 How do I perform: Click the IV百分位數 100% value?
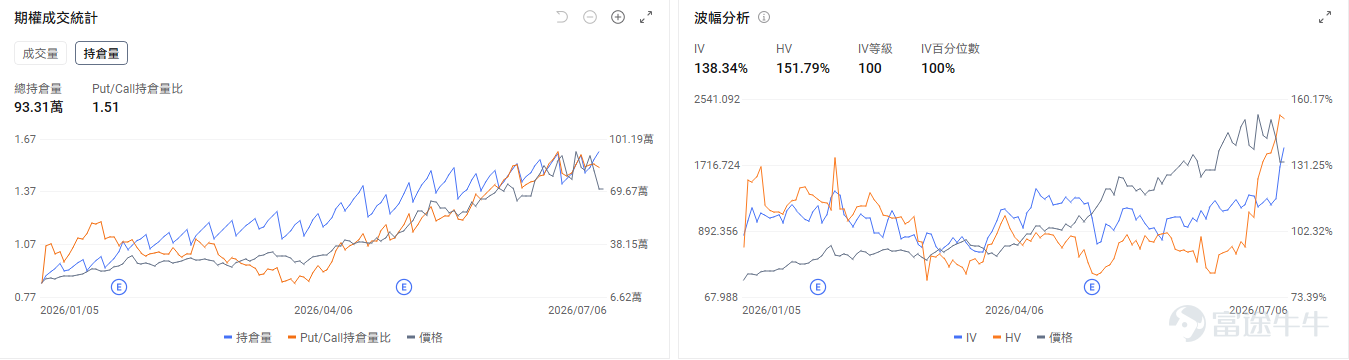938,68
